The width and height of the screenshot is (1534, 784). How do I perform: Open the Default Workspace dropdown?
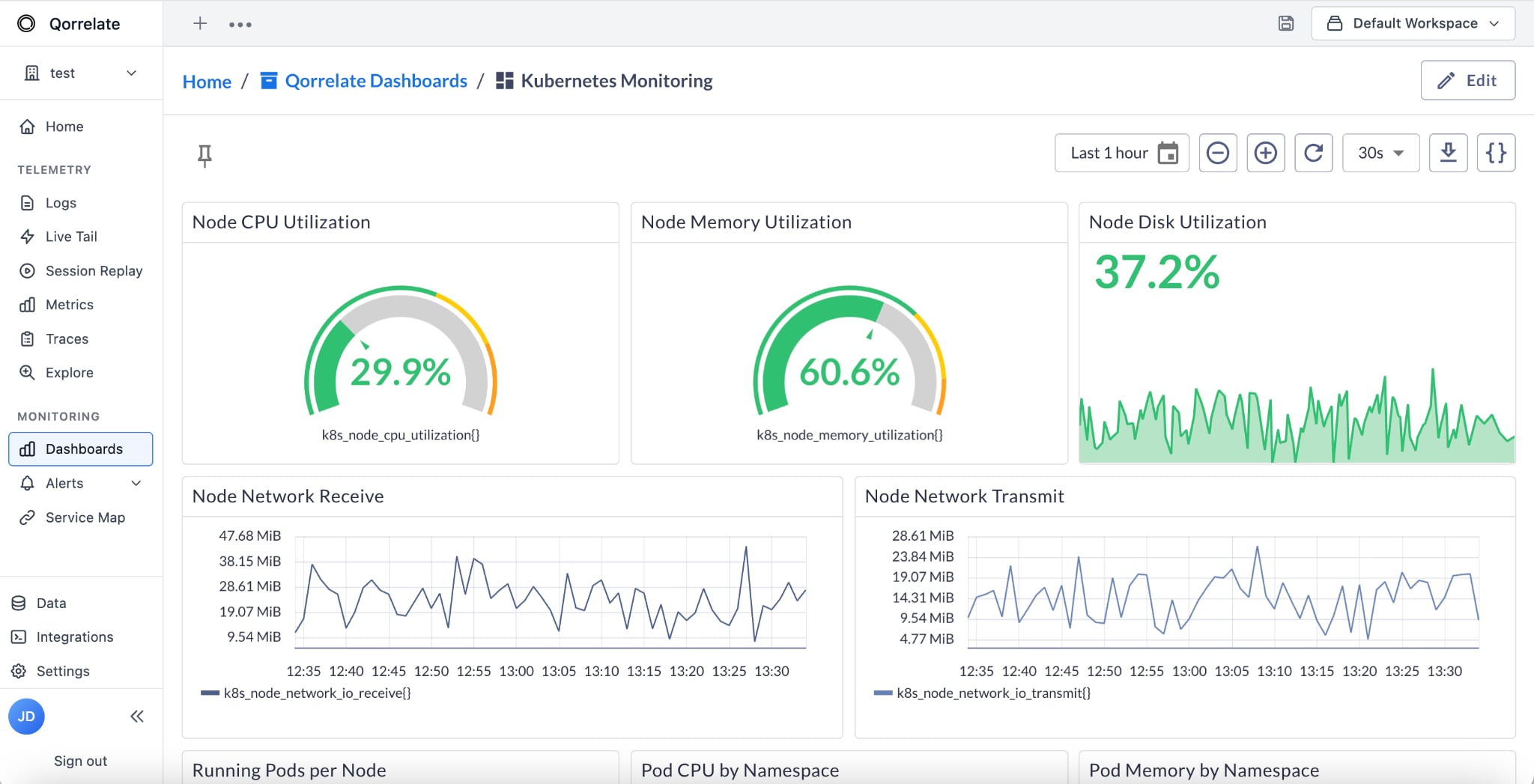coord(1413,23)
